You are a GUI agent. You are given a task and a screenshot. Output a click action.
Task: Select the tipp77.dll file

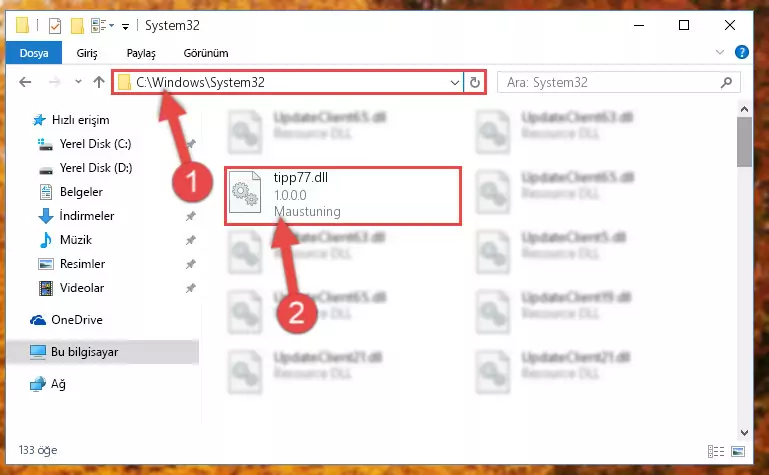343,196
